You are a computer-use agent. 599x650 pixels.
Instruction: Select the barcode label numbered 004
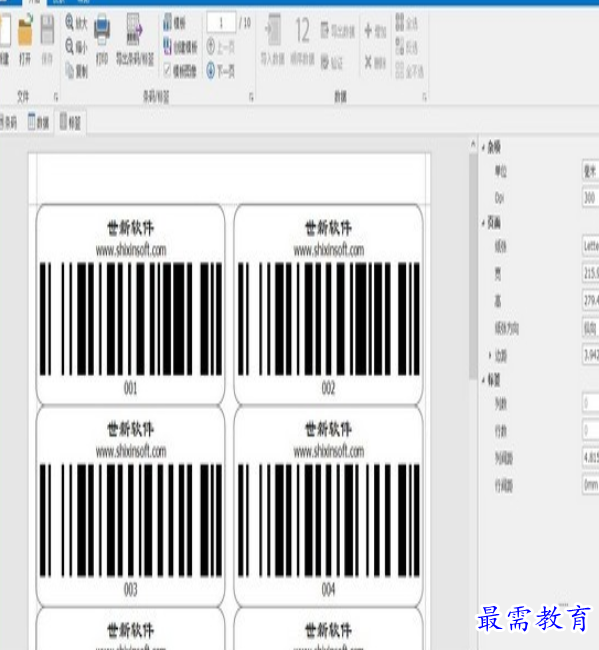328,506
